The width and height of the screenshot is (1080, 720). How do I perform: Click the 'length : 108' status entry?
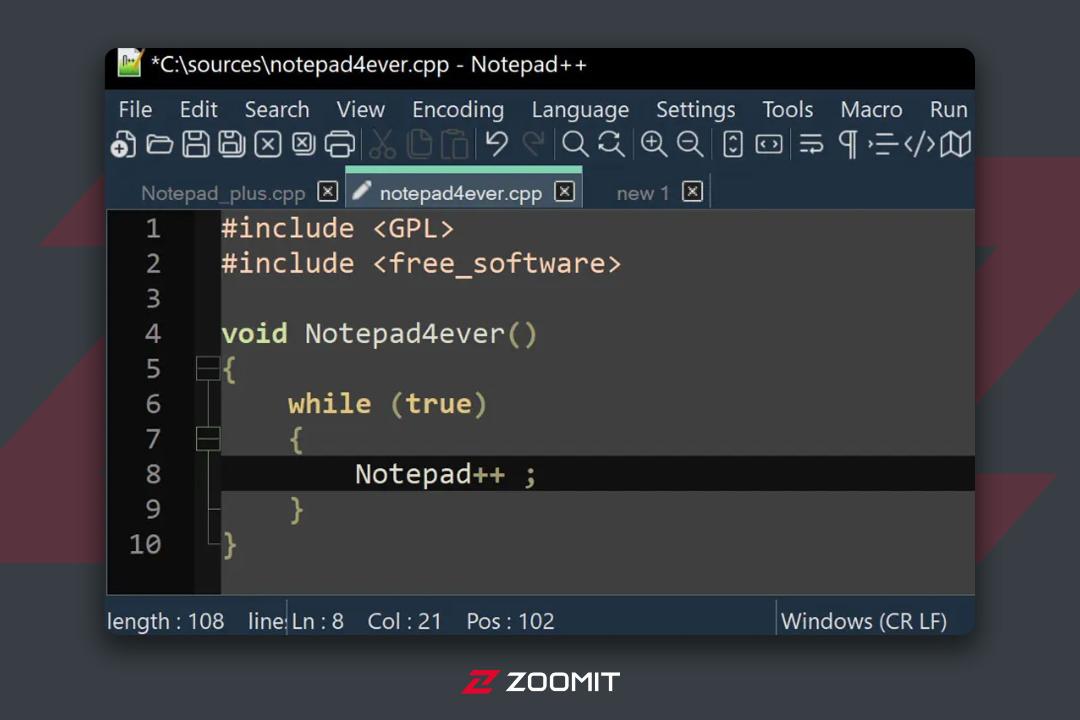[x=165, y=621]
